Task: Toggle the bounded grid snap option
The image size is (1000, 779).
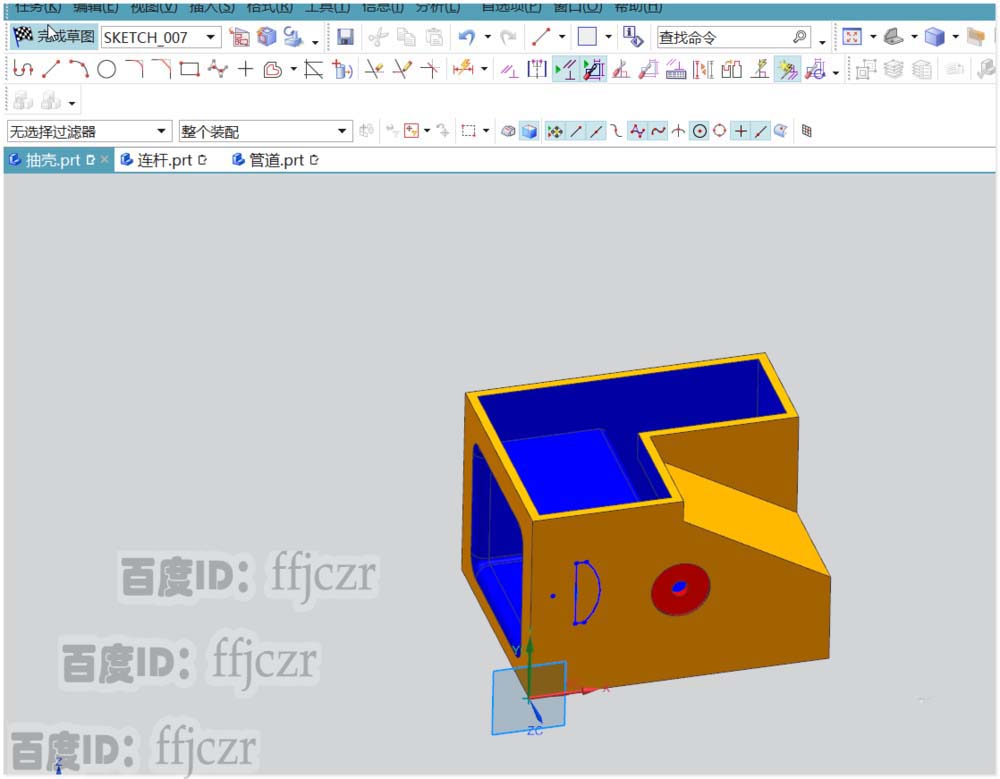Action: (807, 131)
